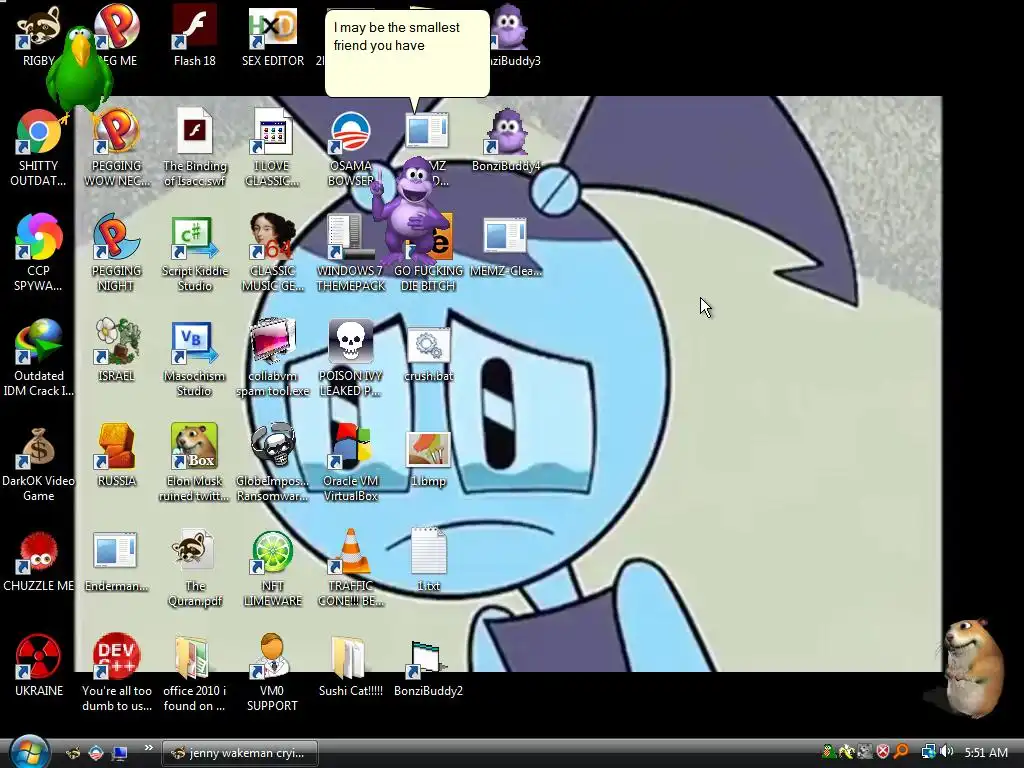Open the MEMZ-Clea... file
Screen dimensions: 1024x768
[x=506, y=246]
